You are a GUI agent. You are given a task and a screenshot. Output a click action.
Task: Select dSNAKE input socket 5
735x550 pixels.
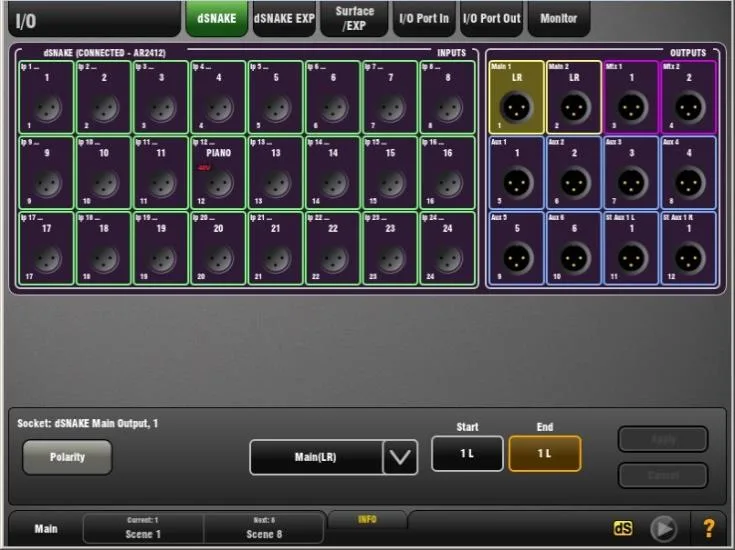point(275,98)
